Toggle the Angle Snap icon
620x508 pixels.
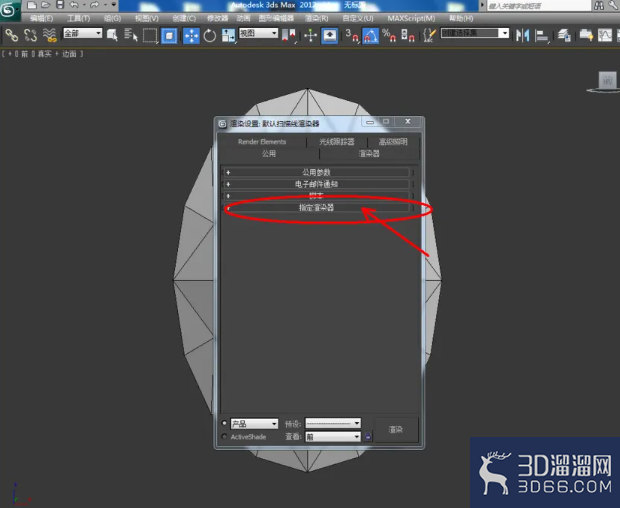370,36
